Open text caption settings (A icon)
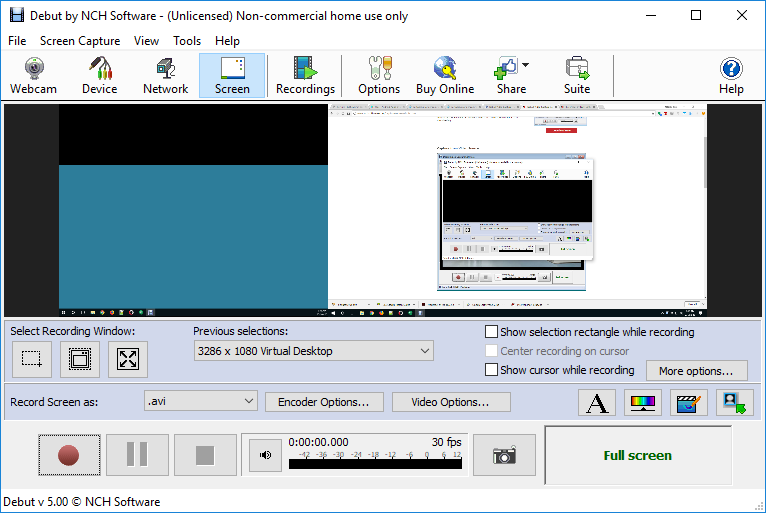 click(x=597, y=403)
